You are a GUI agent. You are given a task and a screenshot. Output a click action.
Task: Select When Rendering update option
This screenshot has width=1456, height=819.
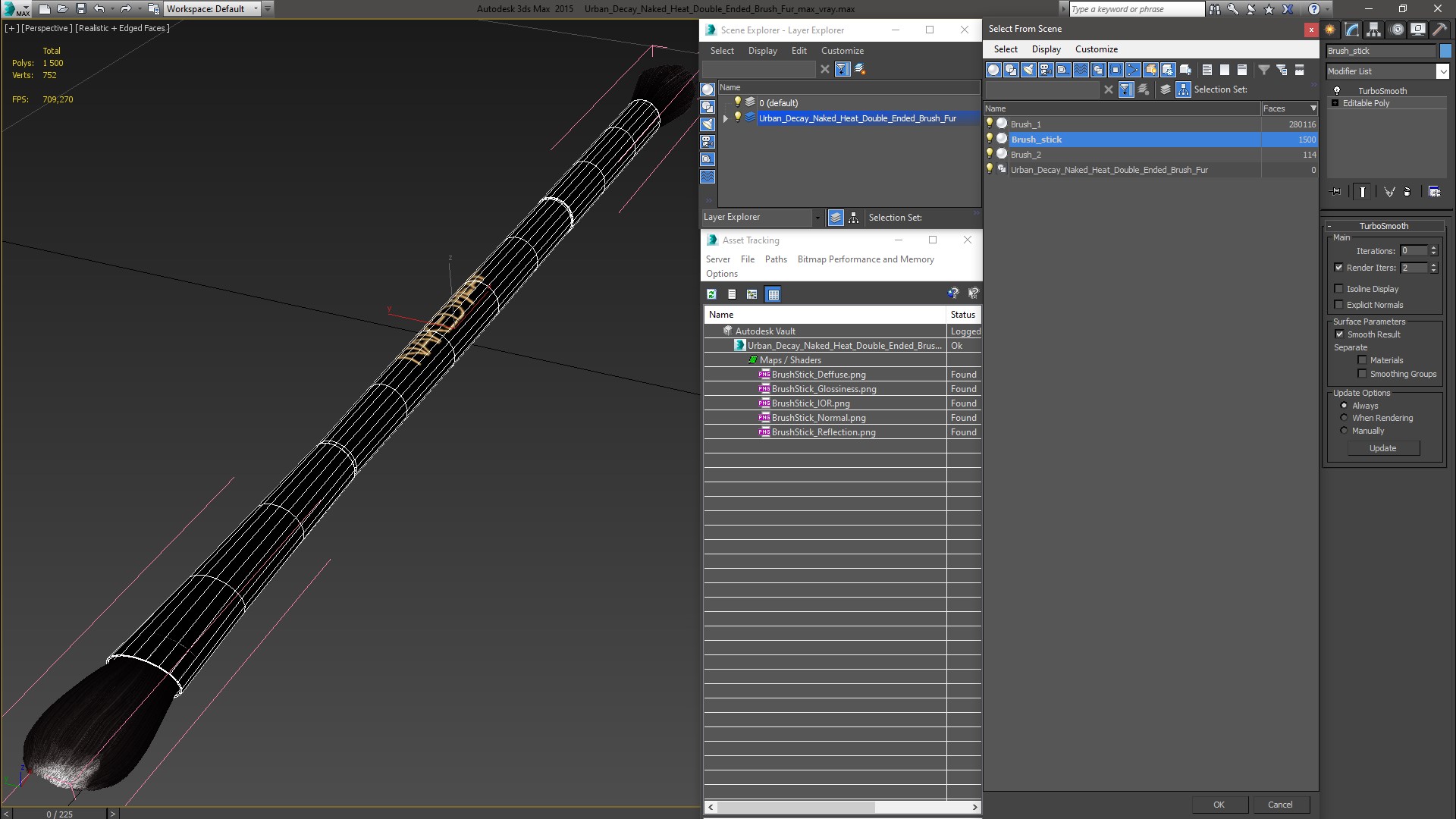1344,418
